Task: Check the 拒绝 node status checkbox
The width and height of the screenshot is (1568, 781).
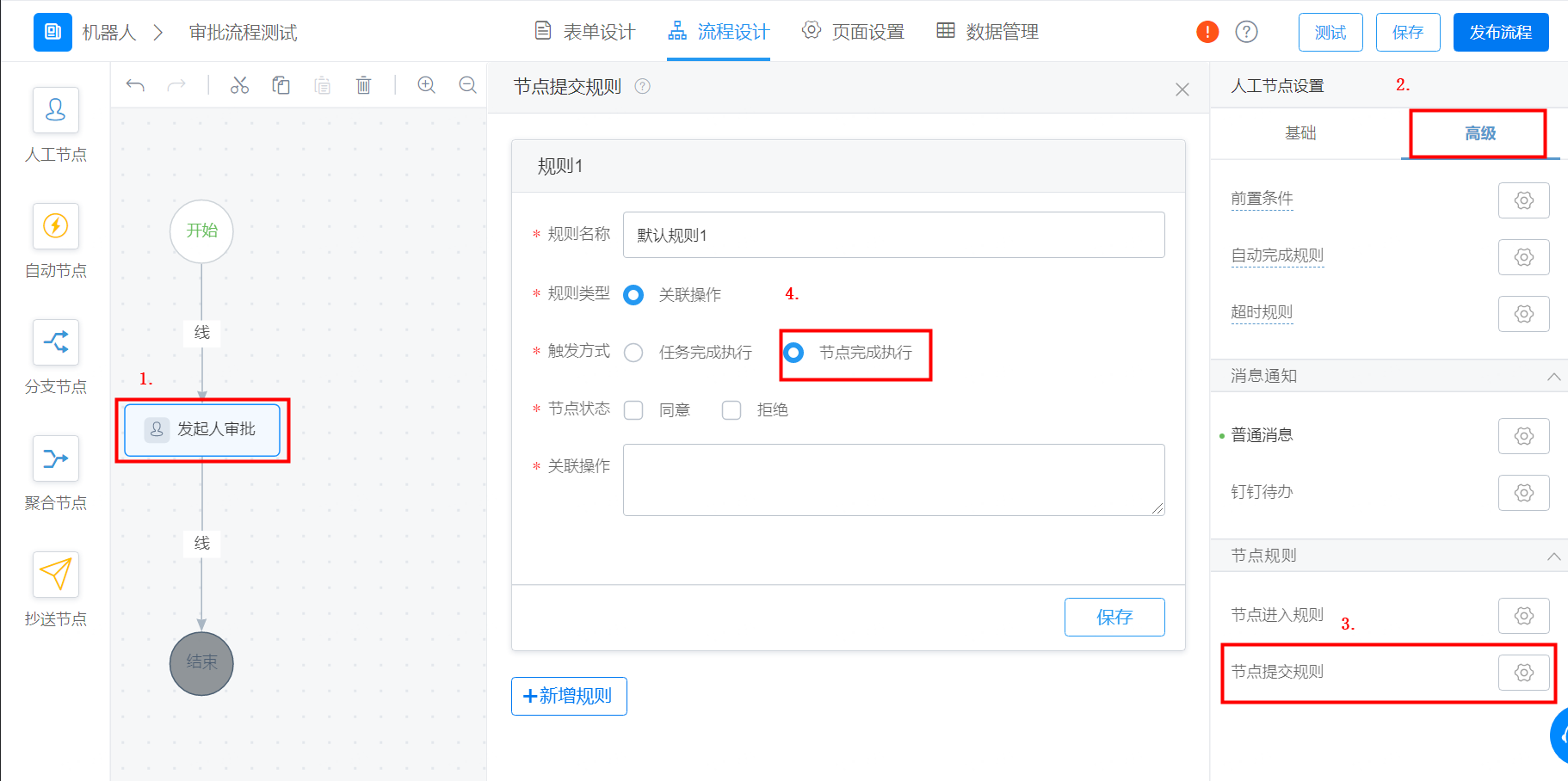Action: 732,410
